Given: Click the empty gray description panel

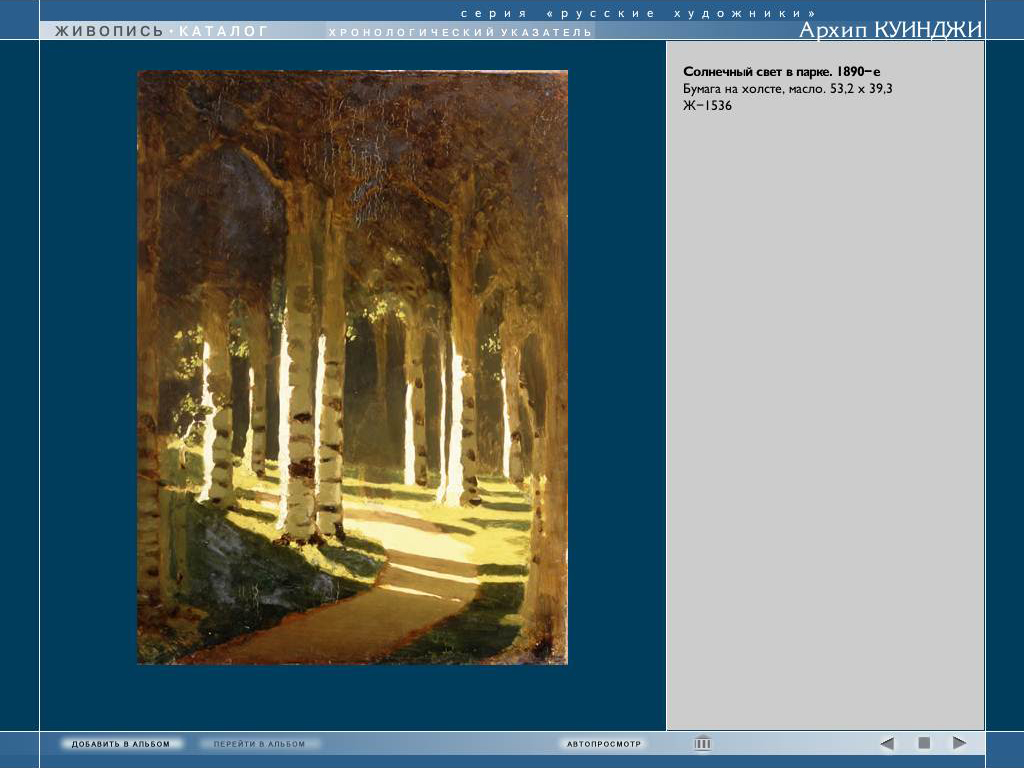Looking at the screenshot, I should click(x=825, y=420).
